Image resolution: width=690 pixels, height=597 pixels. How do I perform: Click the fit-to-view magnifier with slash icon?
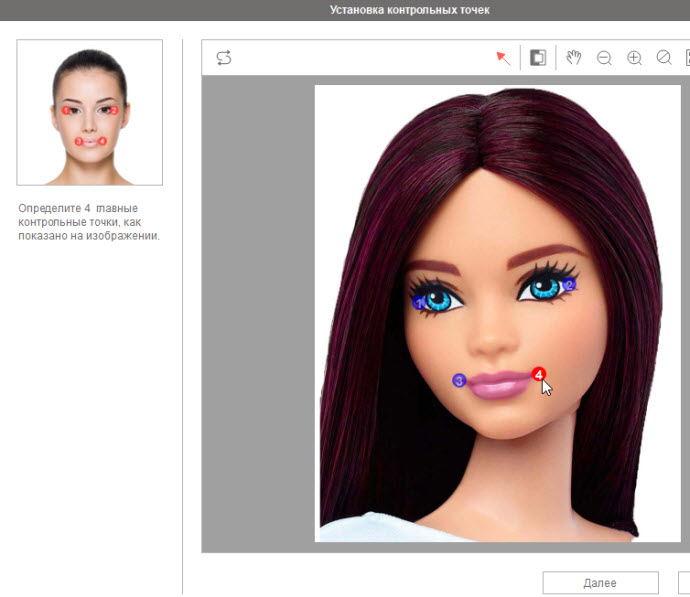point(664,58)
